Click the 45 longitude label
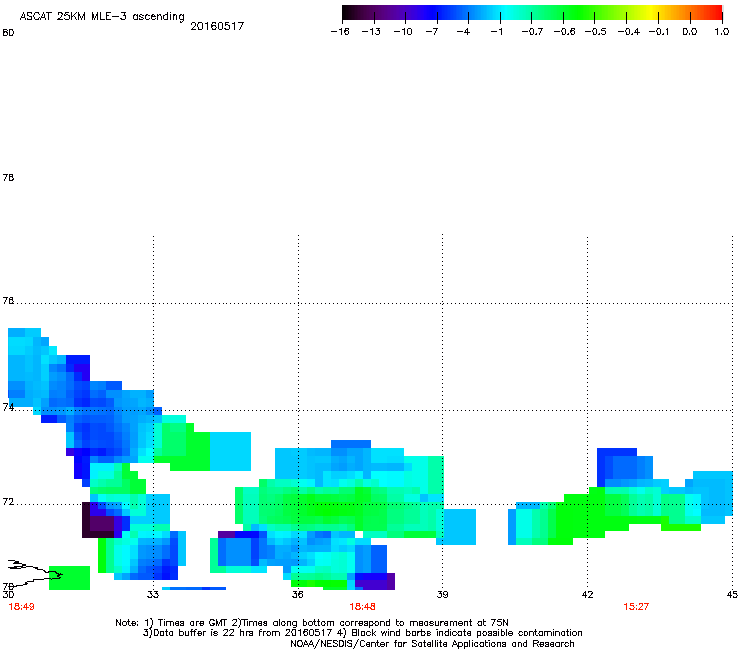Viewport: 740px width, 650px height. tap(732, 594)
